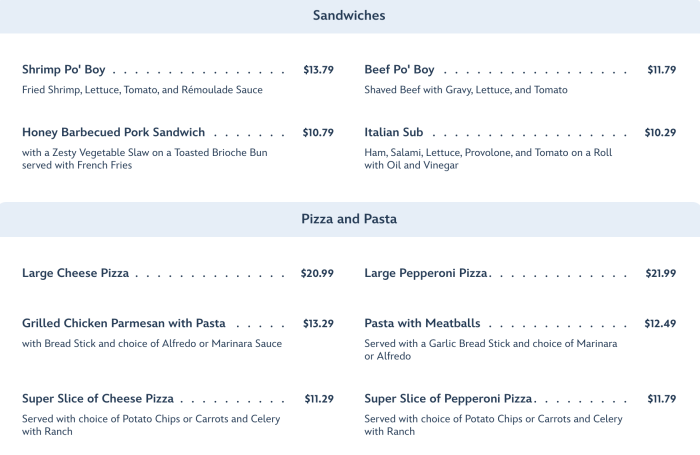The image size is (700, 455).
Task: Click the Sandwiches section header
Action: click(349, 16)
